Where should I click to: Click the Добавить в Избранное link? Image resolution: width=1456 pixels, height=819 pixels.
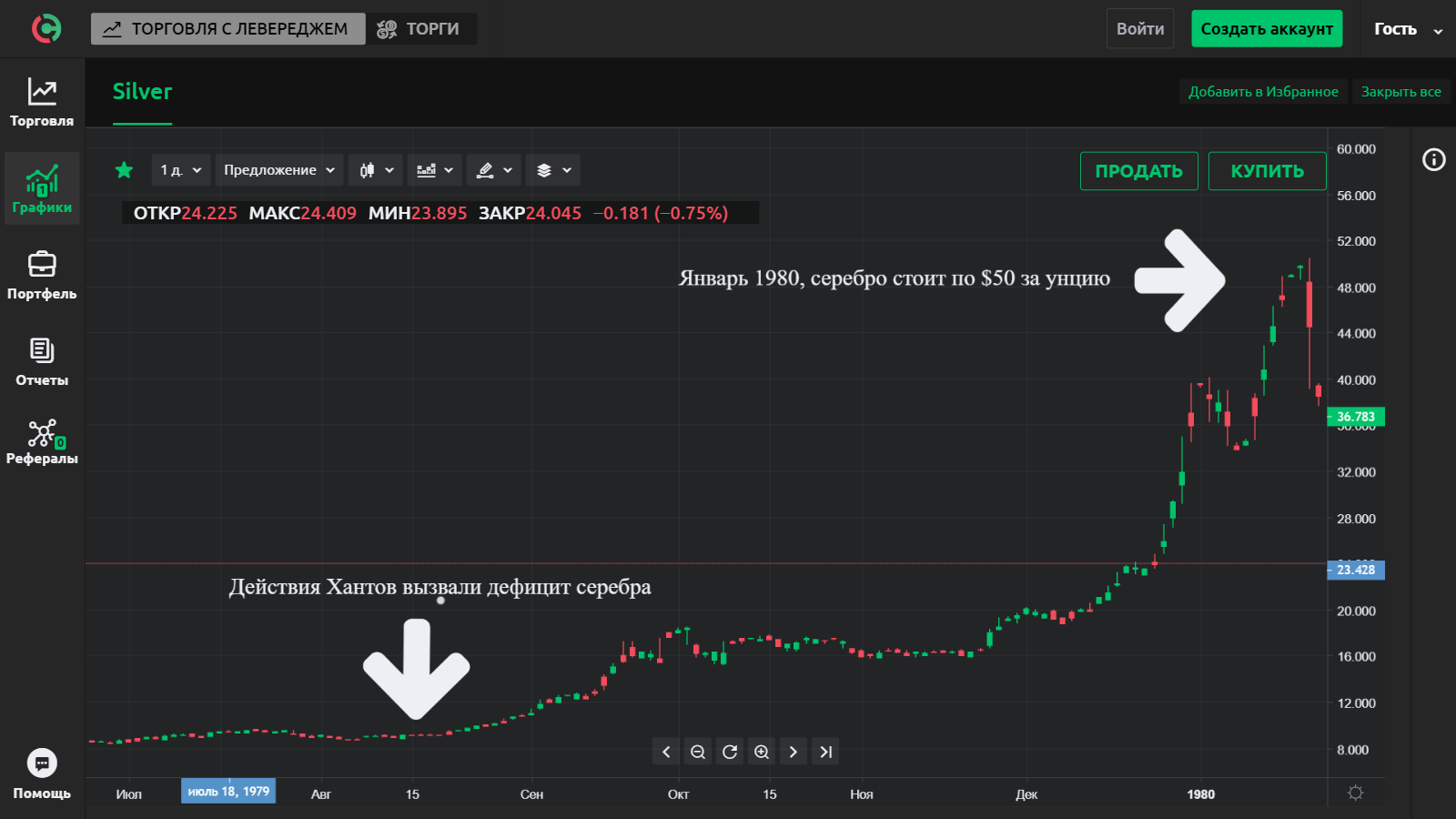point(1263,92)
